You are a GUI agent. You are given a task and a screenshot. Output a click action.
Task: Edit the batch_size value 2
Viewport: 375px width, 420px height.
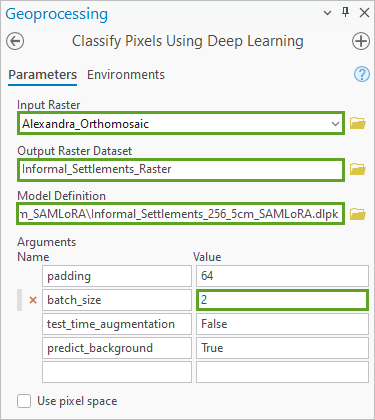(282, 300)
